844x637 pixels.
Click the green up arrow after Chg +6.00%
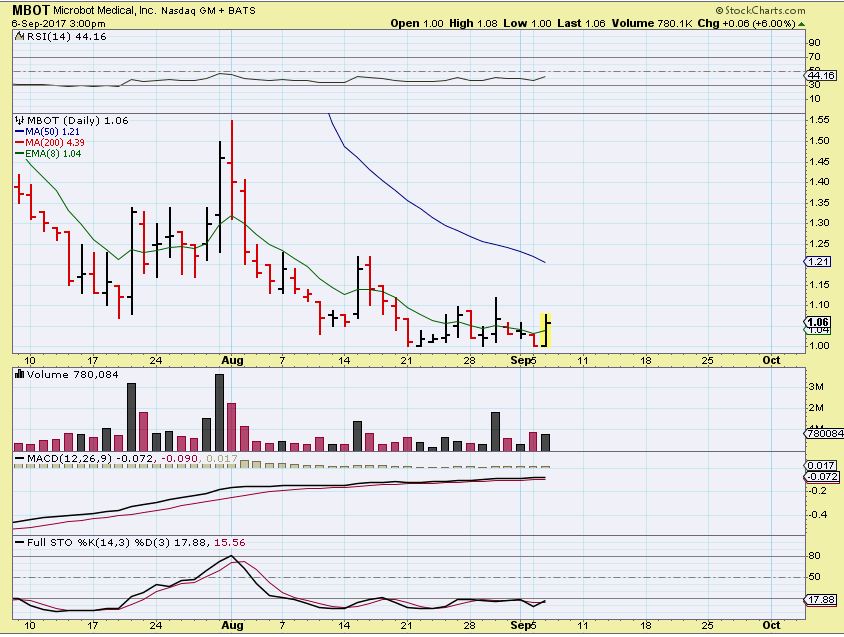(801, 24)
